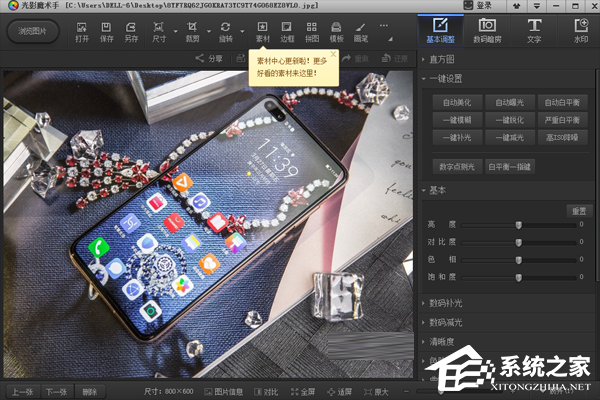Click the 旋转 rotate tool

pyautogui.click(x=225, y=32)
